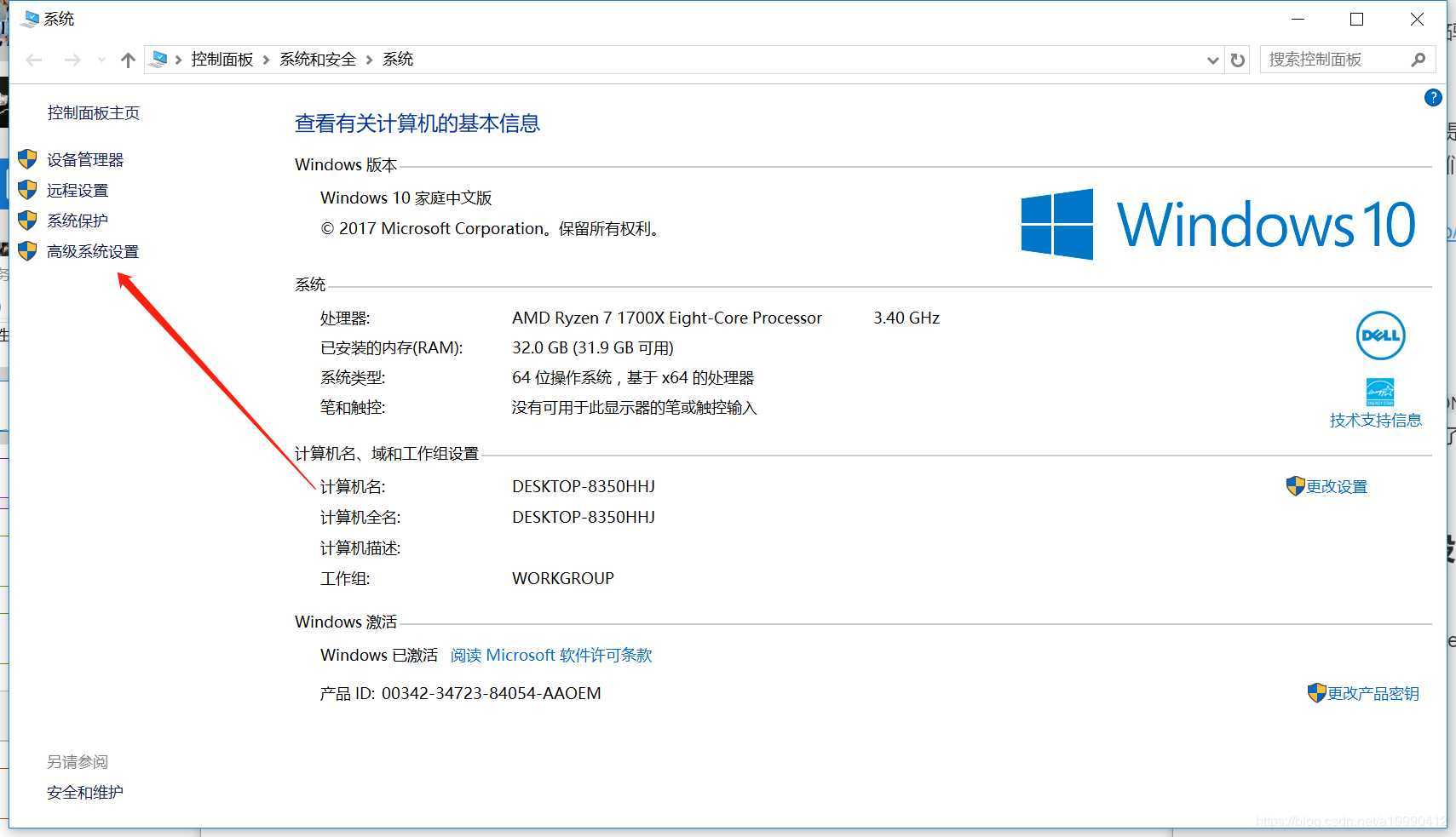The height and width of the screenshot is (837, 1456).
Task: Open Advanced system settings (高级系统设置)
Action: (93, 252)
